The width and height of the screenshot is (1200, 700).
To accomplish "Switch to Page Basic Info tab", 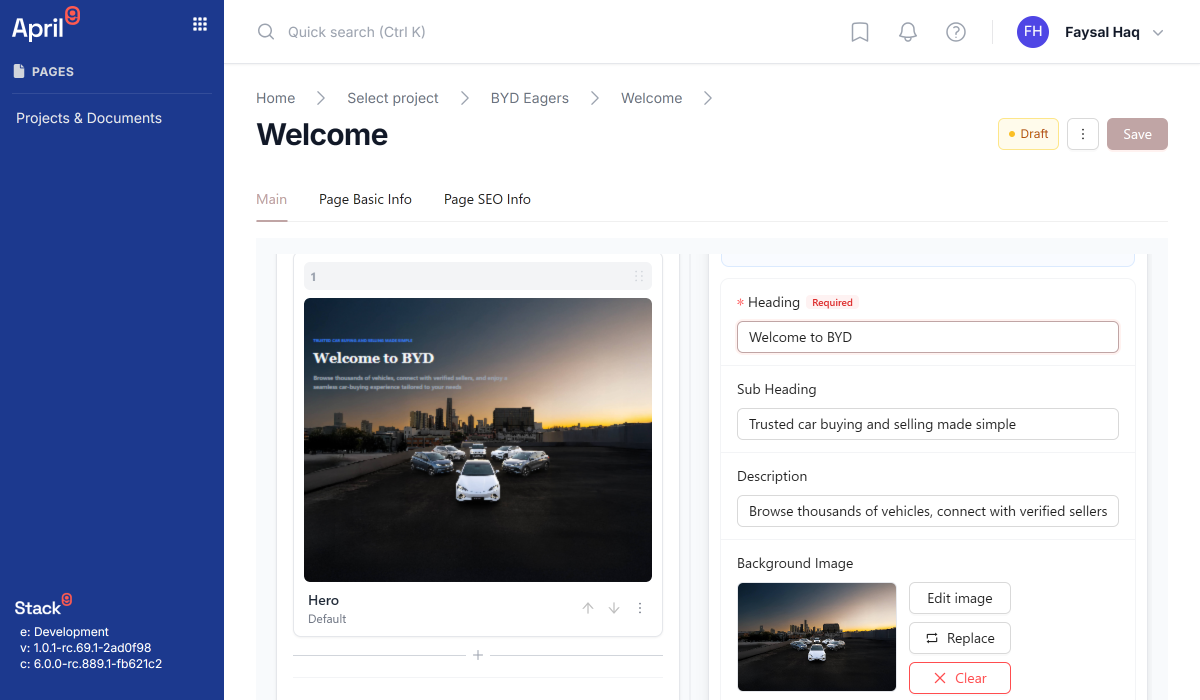I will [x=365, y=199].
